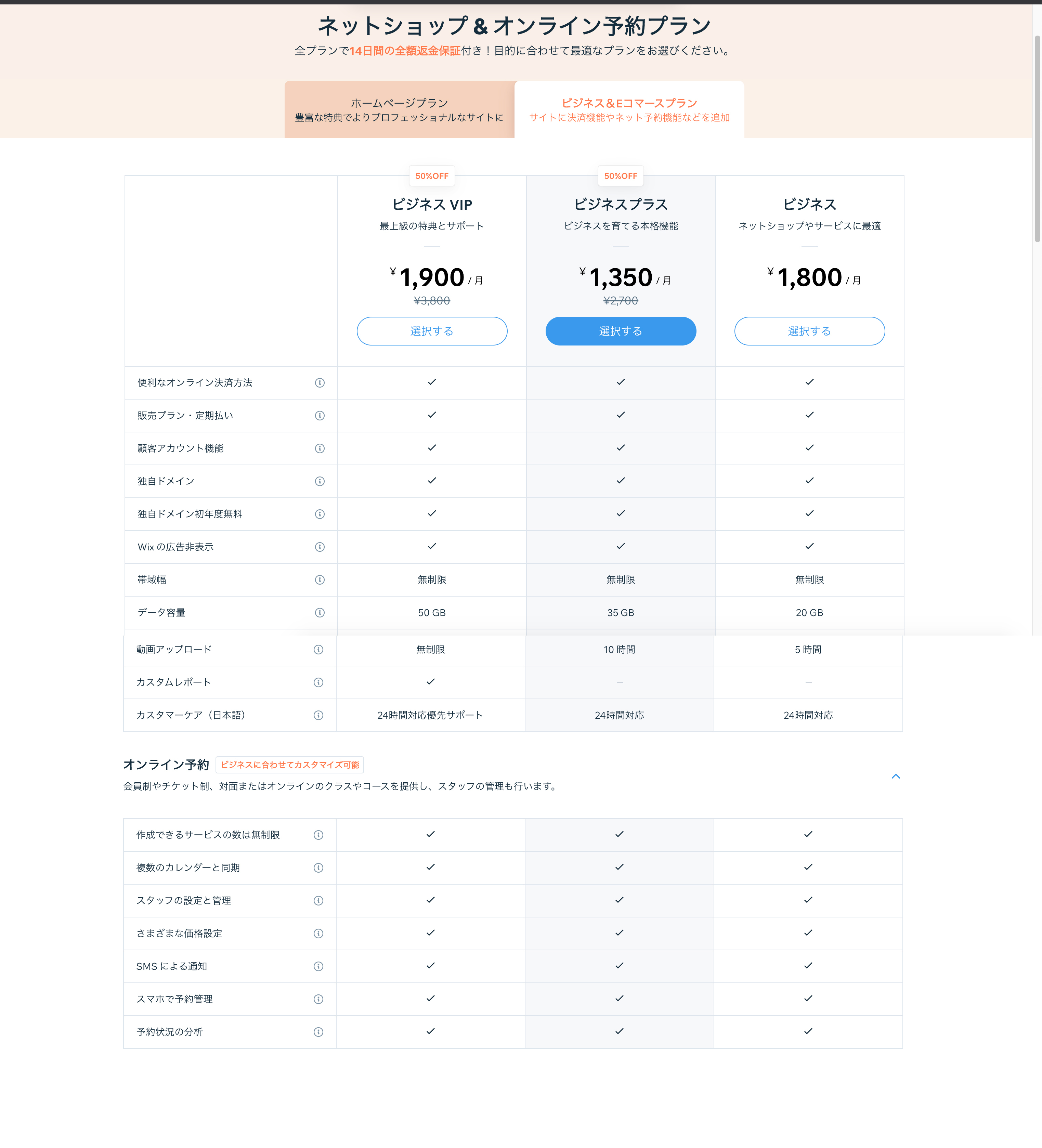Open info icon for 動画アップロード

pos(318,650)
